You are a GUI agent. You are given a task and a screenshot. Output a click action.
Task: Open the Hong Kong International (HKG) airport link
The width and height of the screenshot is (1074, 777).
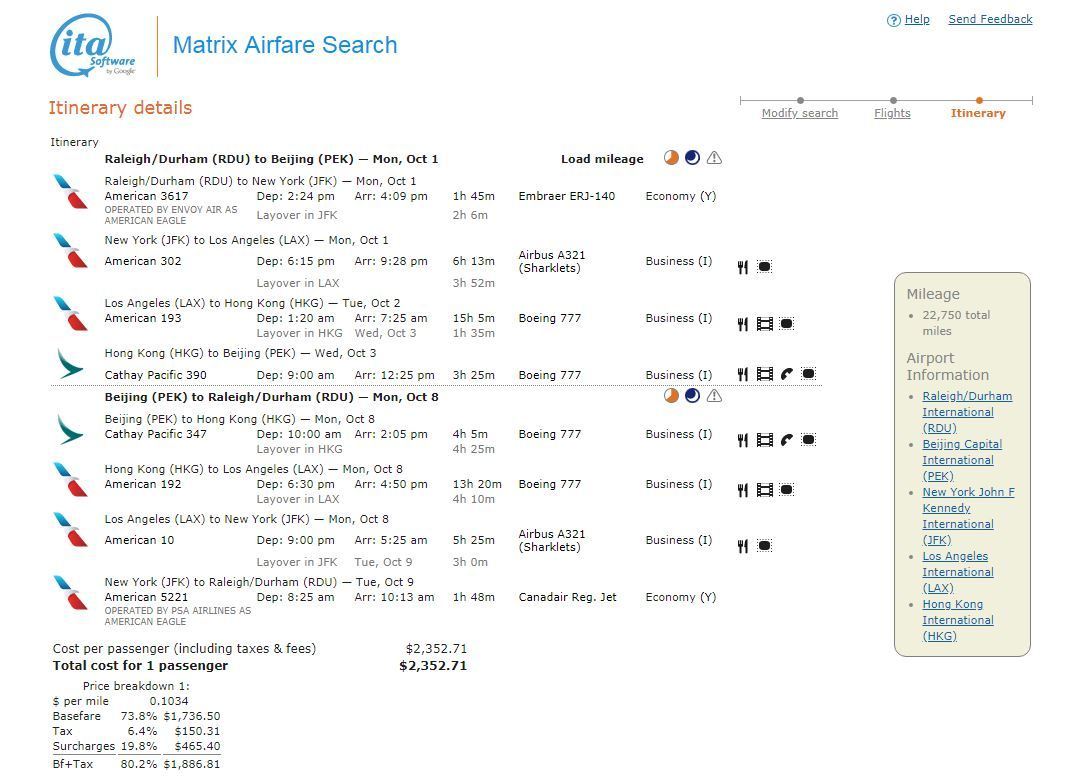click(x=958, y=620)
